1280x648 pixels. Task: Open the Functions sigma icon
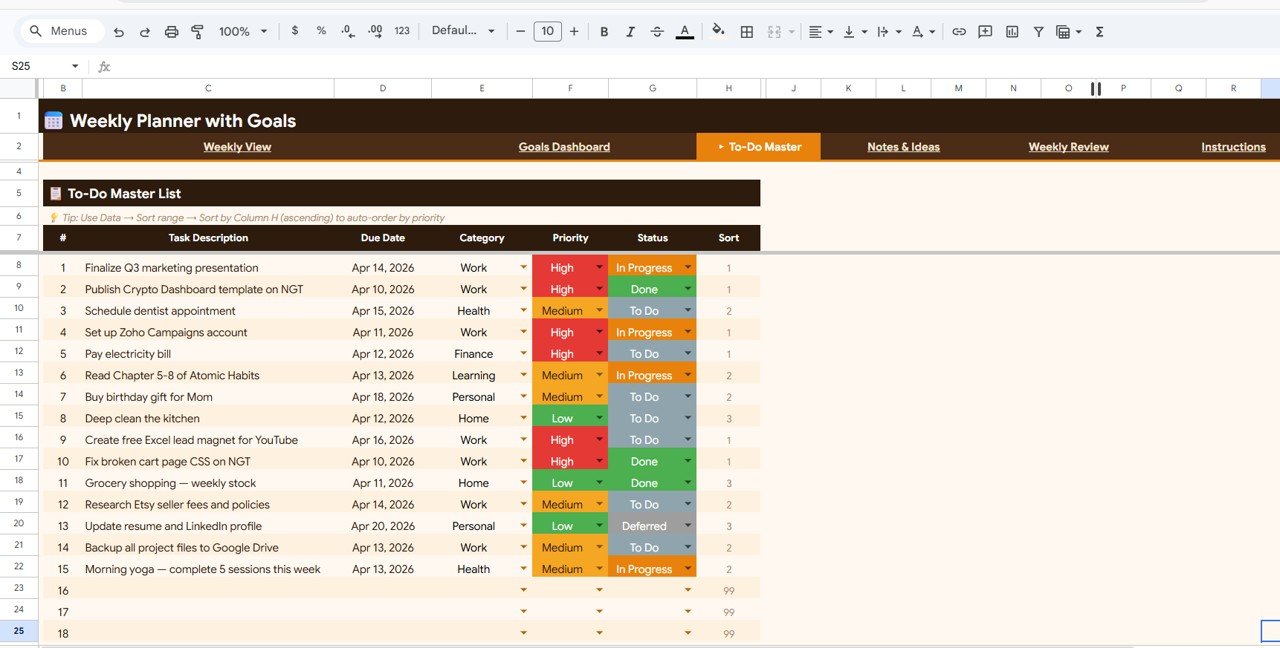pos(1100,32)
